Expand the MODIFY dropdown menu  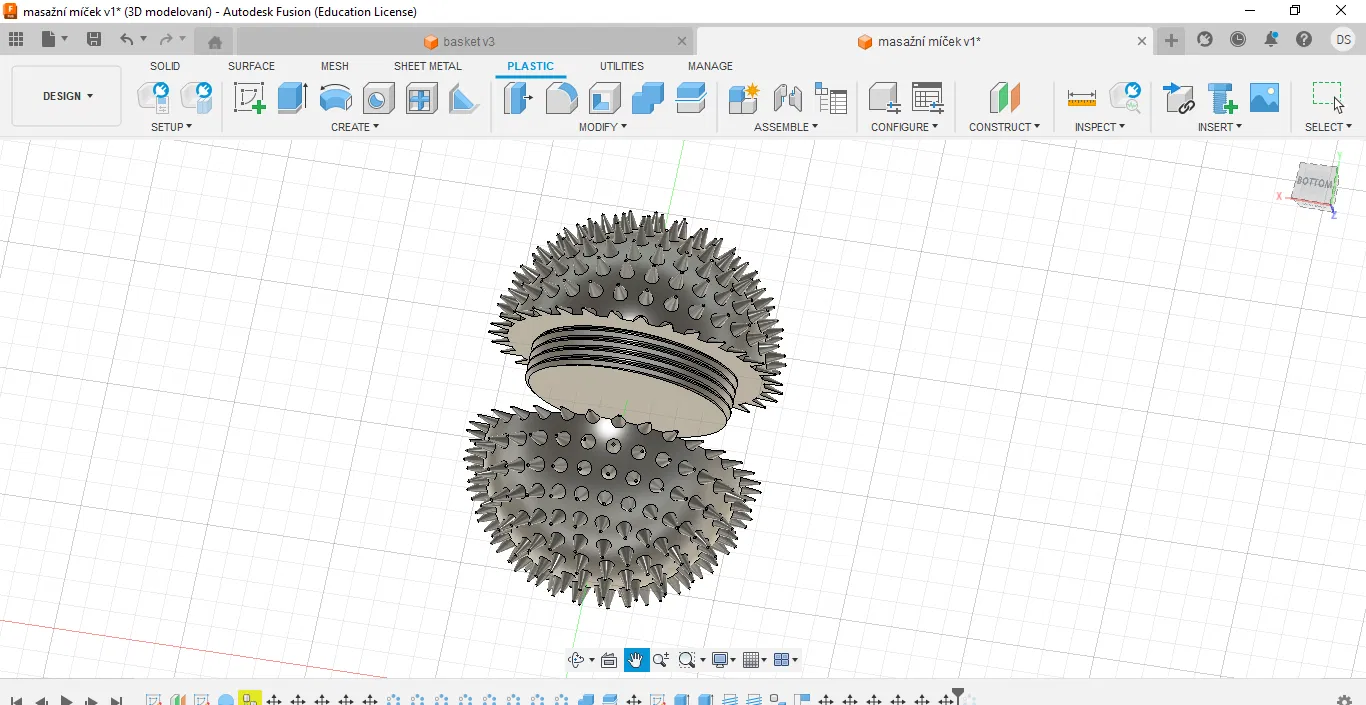[x=603, y=127]
